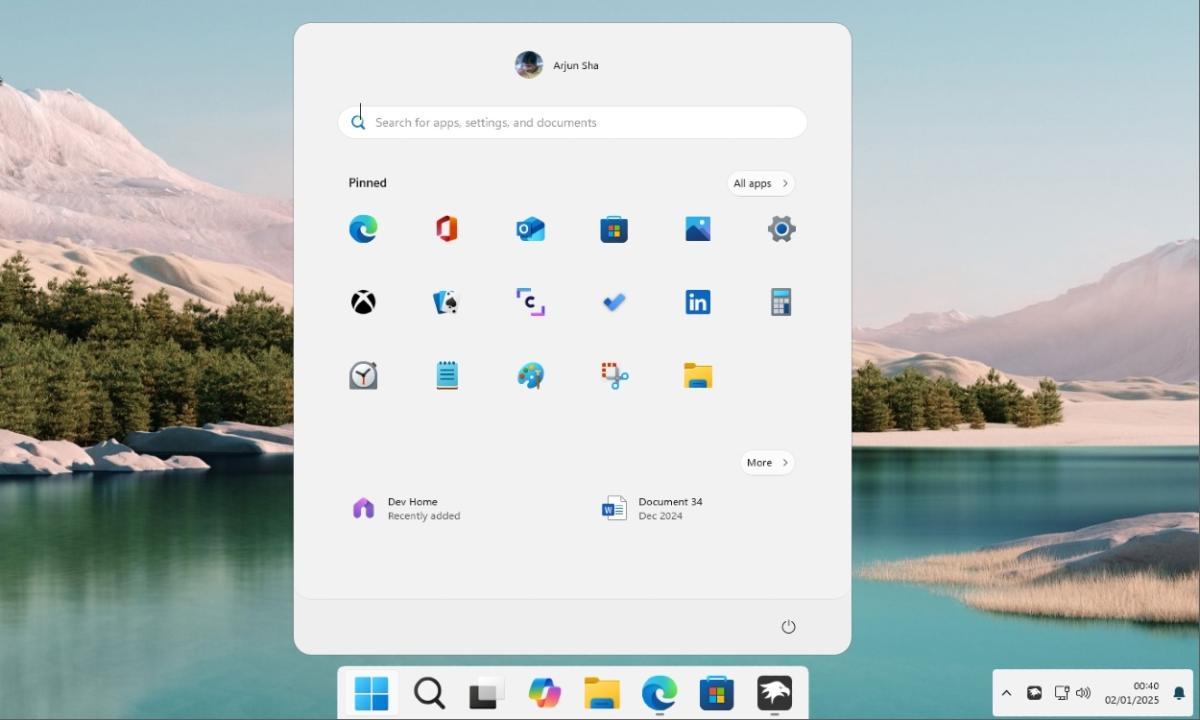Open Task View on the taskbar
Image resolution: width=1200 pixels, height=720 pixels.
pos(485,692)
